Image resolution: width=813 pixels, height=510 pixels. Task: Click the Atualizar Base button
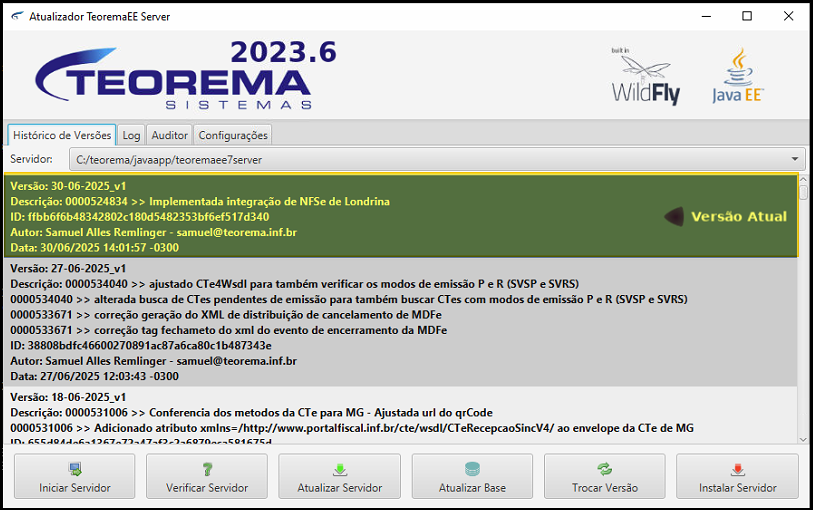pyautogui.click(x=472, y=476)
